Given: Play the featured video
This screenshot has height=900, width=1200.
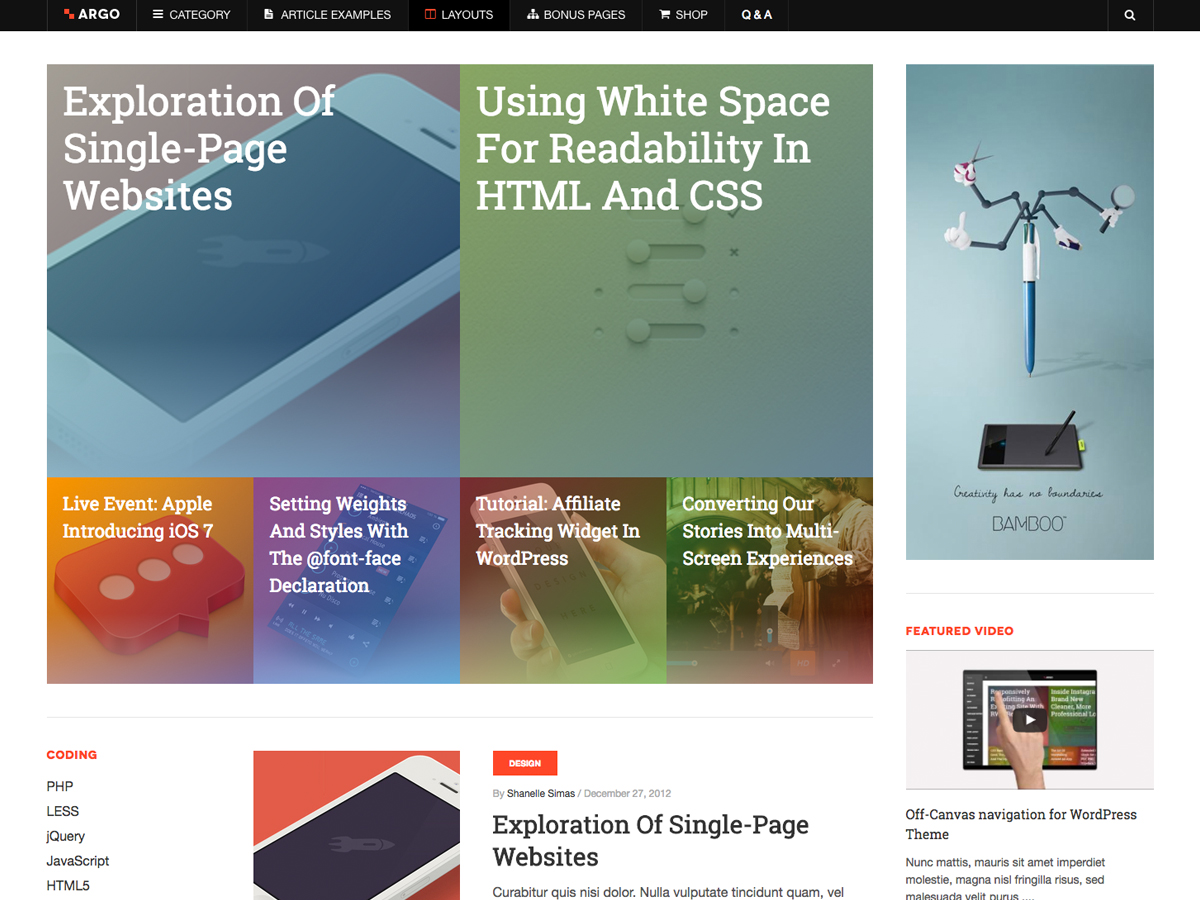Looking at the screenshot, I should click(x=1029, y=719).
